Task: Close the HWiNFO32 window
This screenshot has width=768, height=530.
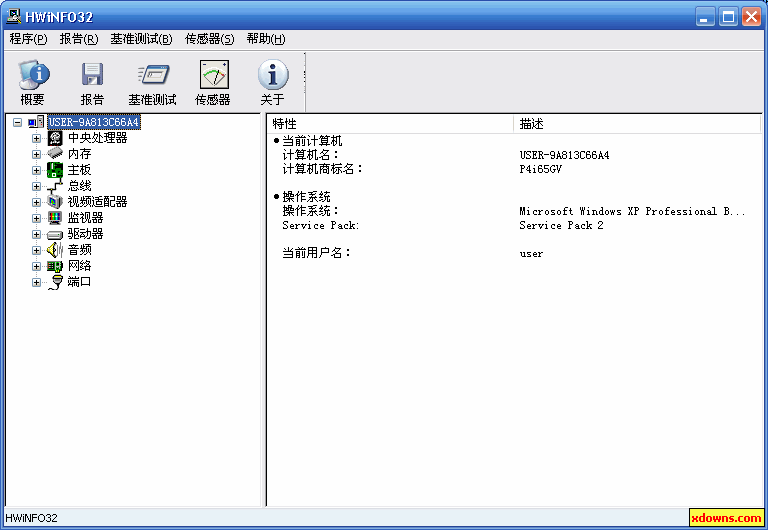Action: point(751,17)
